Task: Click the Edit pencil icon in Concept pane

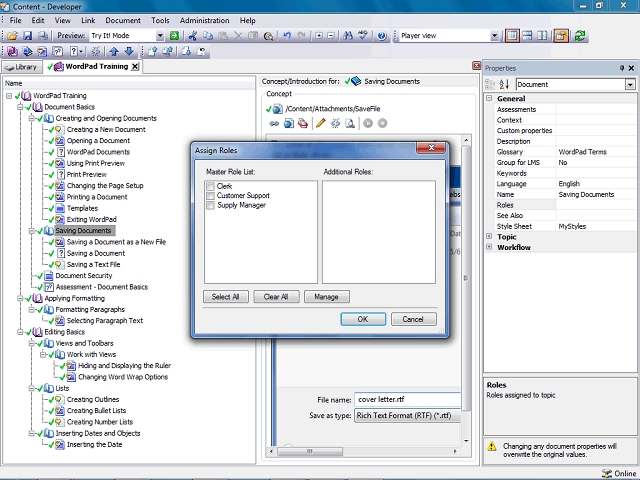Action: pyautogui.click(x=321, y=123)
